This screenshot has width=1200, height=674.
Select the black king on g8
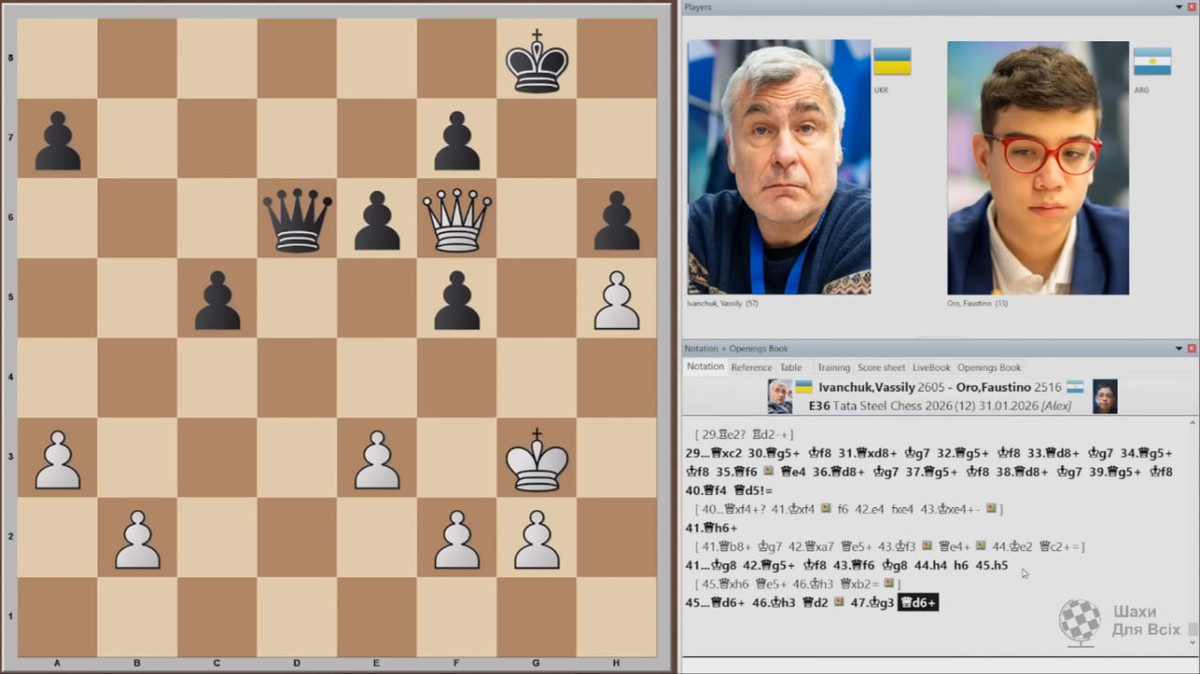537,61
